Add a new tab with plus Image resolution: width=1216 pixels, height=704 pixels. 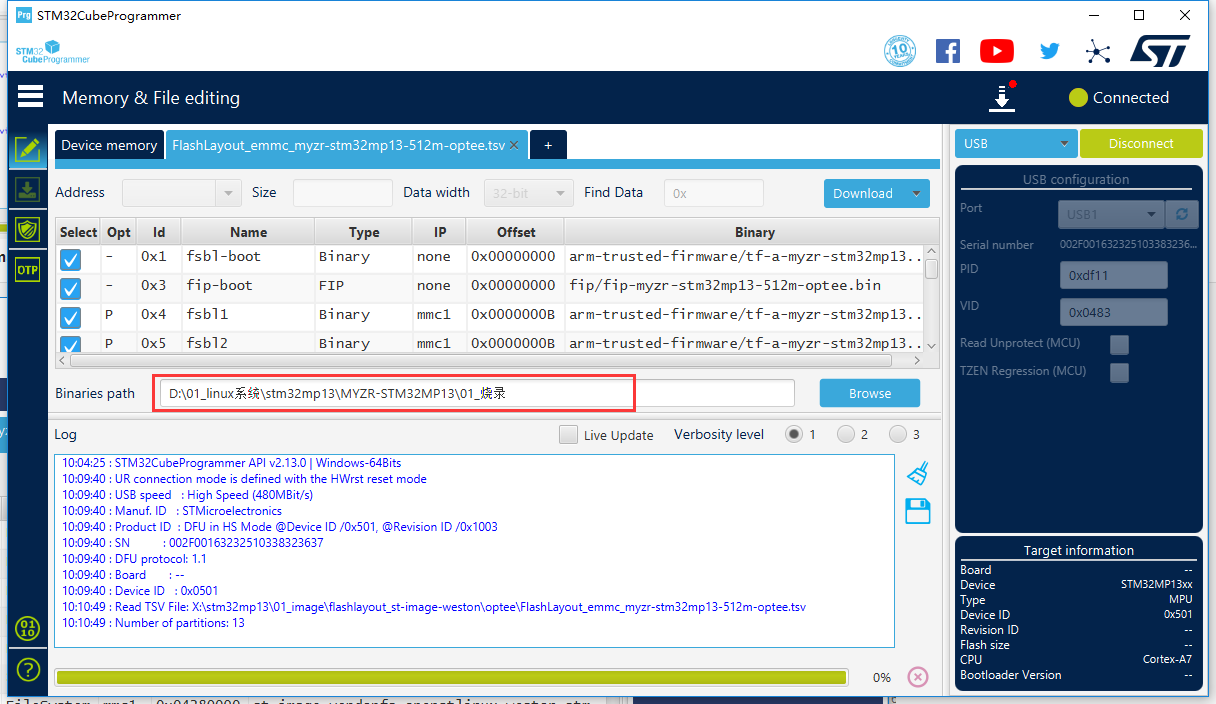(x=548, y=145)
